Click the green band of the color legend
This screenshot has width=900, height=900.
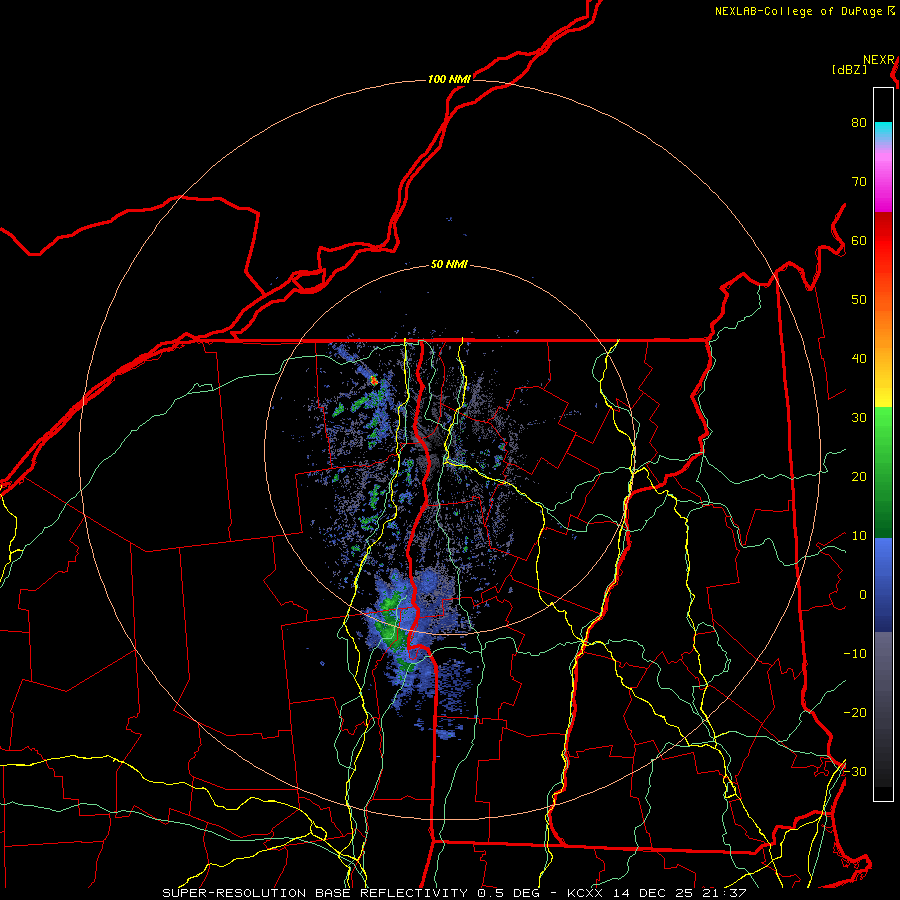coord(883,471)
